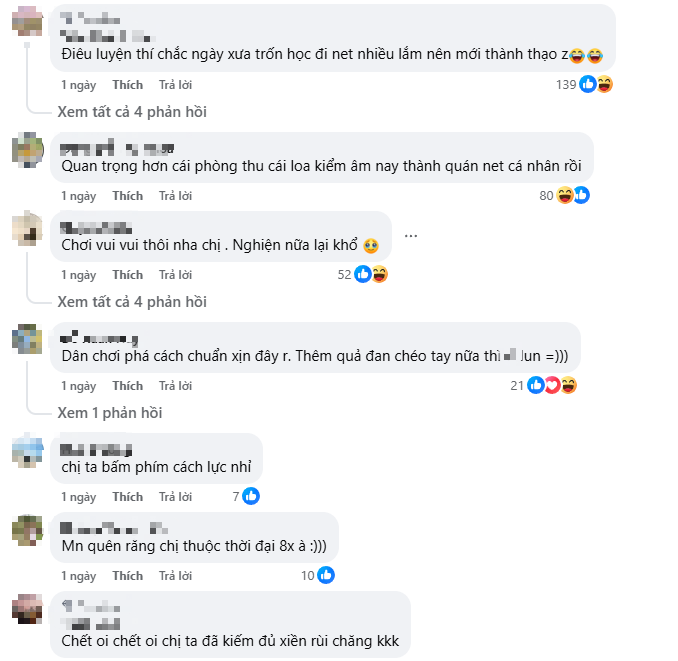Expand "Xem 1 phản hồi" replies

pyautogui.click(x=110, y=412)
